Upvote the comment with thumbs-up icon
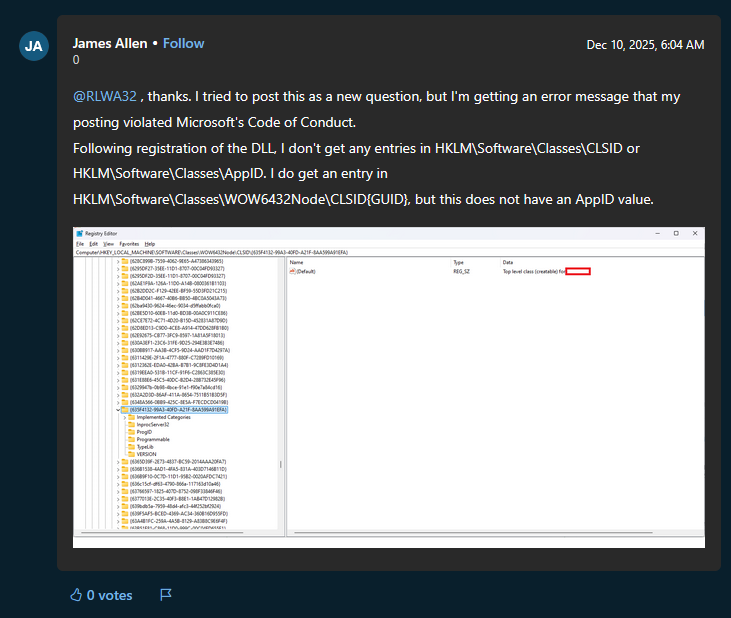 (x=76, y=595)
